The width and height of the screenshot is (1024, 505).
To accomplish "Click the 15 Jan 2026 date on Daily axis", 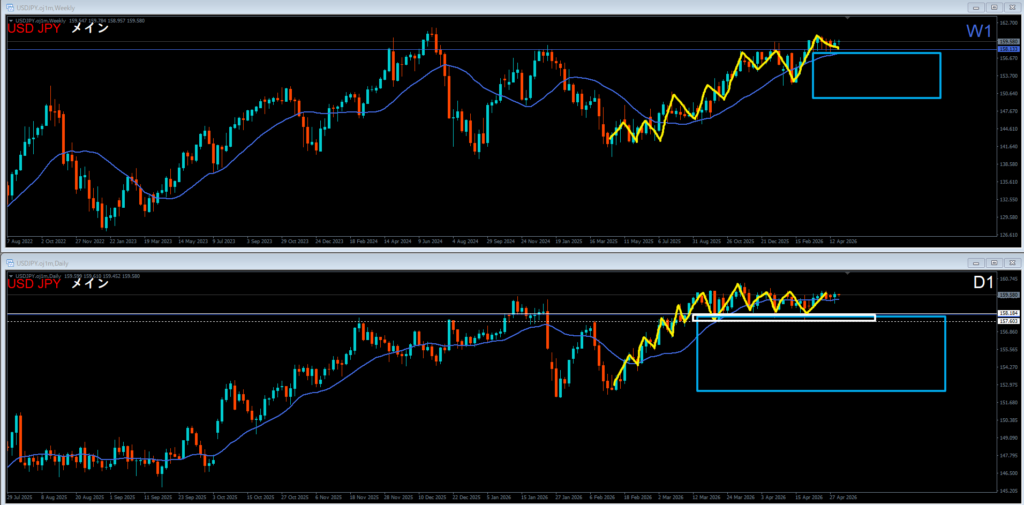I will pos(534,496).
